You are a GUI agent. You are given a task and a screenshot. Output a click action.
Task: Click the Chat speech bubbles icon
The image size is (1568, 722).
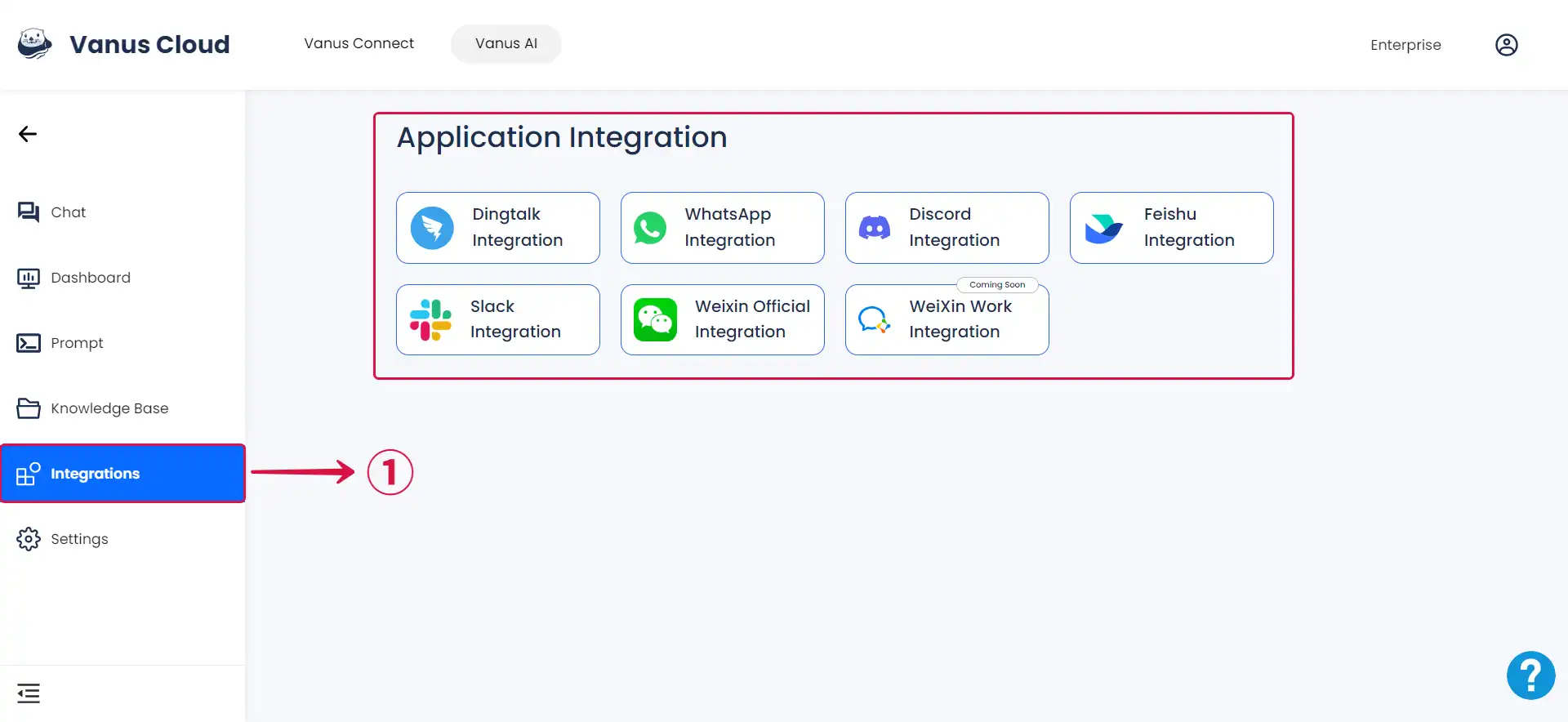tap(29, 212)
